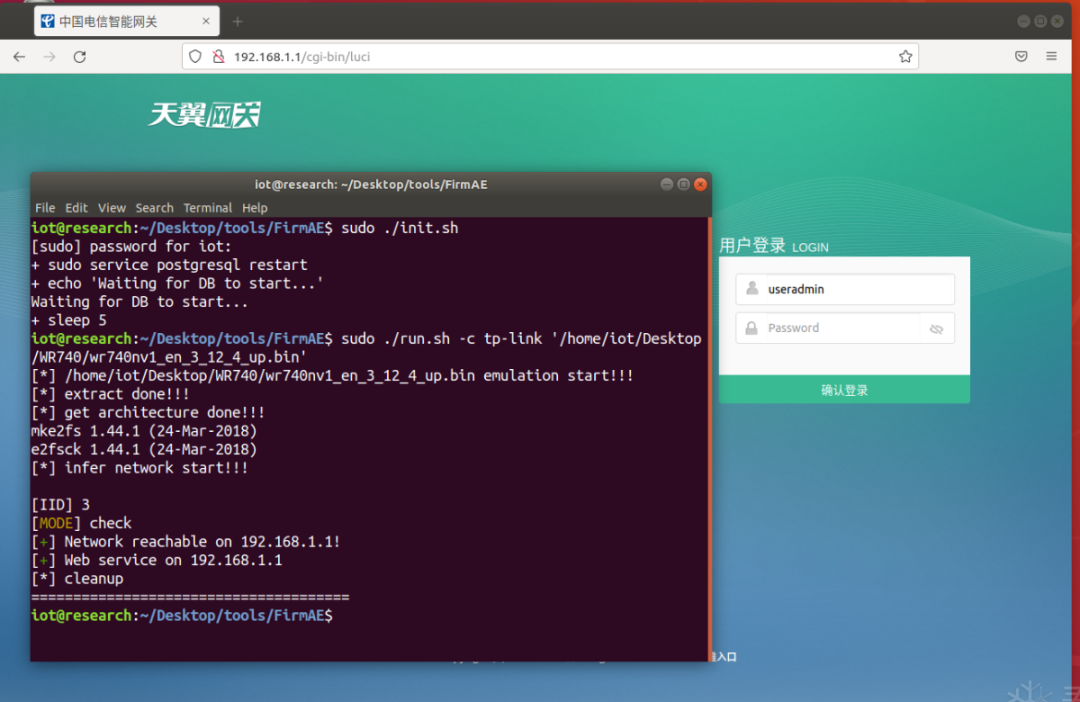The height and width of the screenshot is (702, 1080).
Task: Close the Firefox browser window
Action: [1057, 21]
